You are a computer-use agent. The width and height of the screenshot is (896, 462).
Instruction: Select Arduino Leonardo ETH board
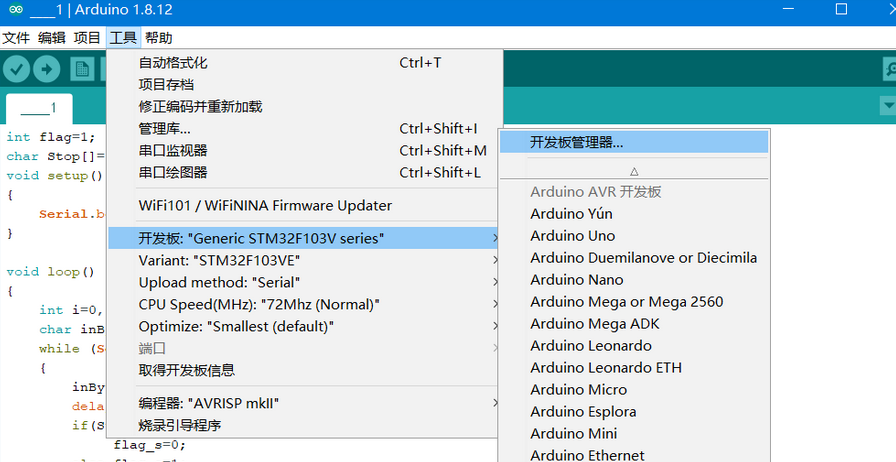(x=634, y=367)
